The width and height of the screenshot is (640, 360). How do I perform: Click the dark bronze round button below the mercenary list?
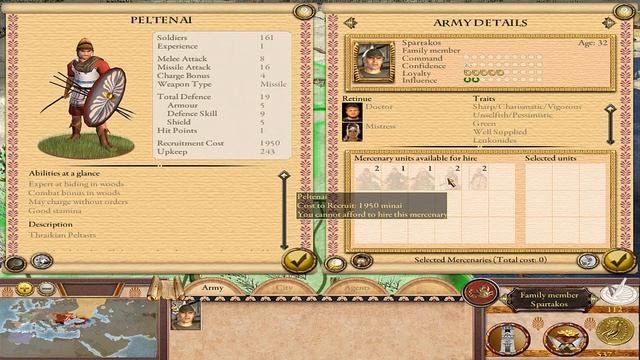pyautogui.click(x=362, y=260)
